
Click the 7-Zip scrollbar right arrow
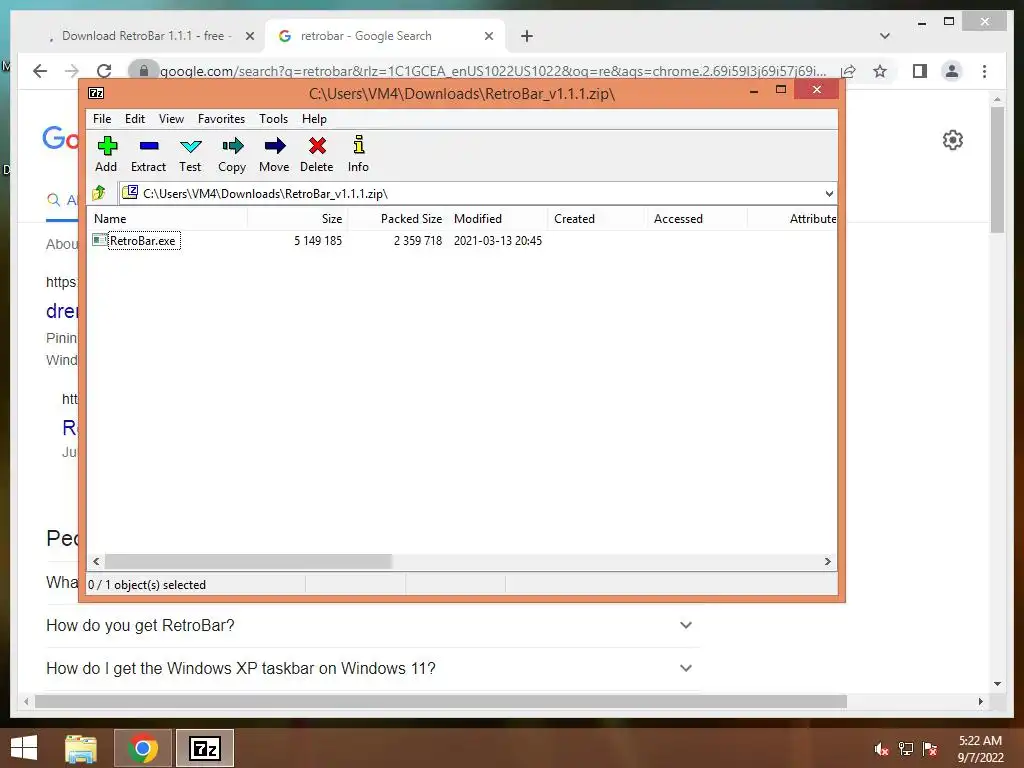(827, 561)
